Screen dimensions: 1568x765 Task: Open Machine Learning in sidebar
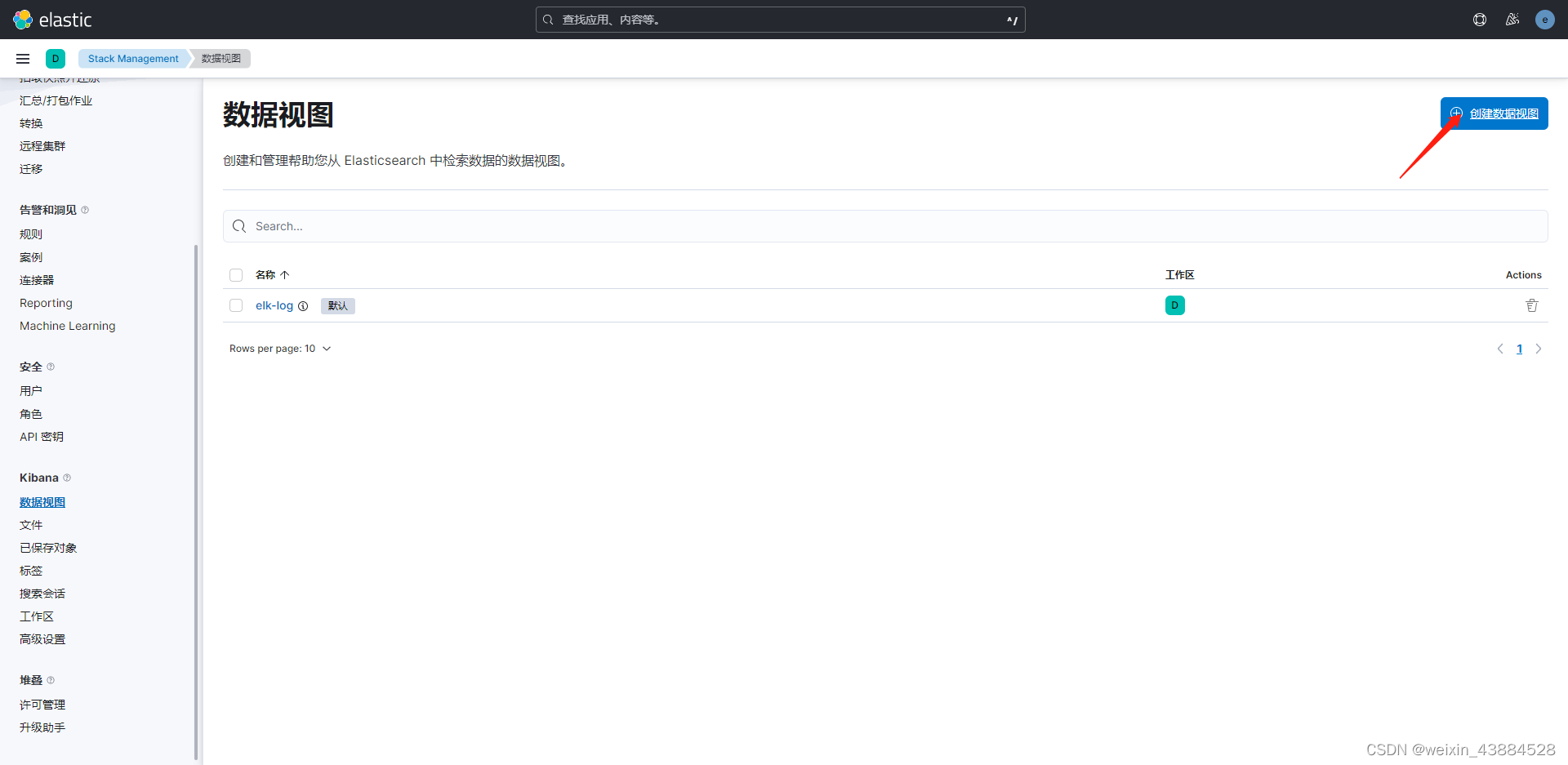tap(68, 326)
